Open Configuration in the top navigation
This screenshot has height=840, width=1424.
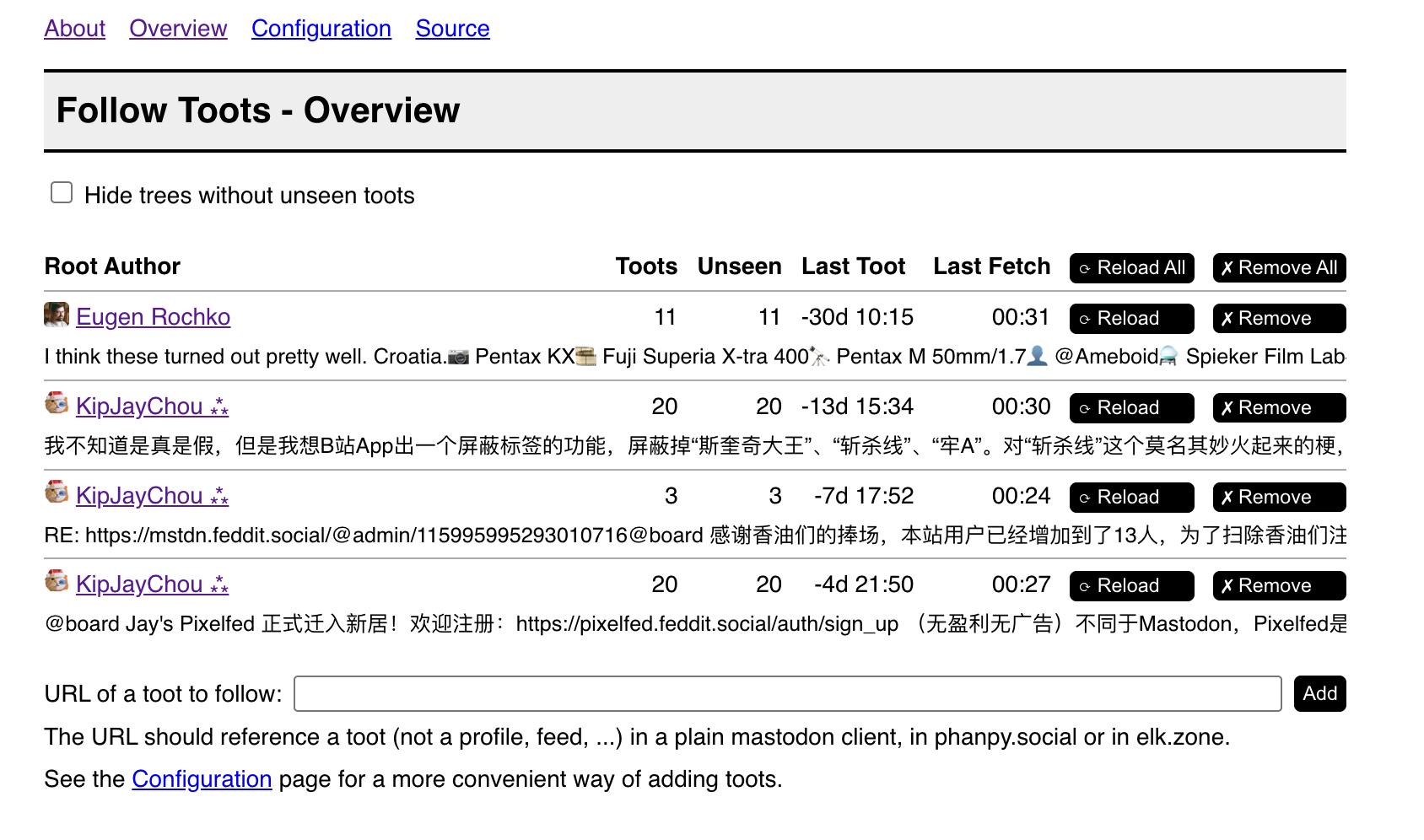click(x=321, y=29)
